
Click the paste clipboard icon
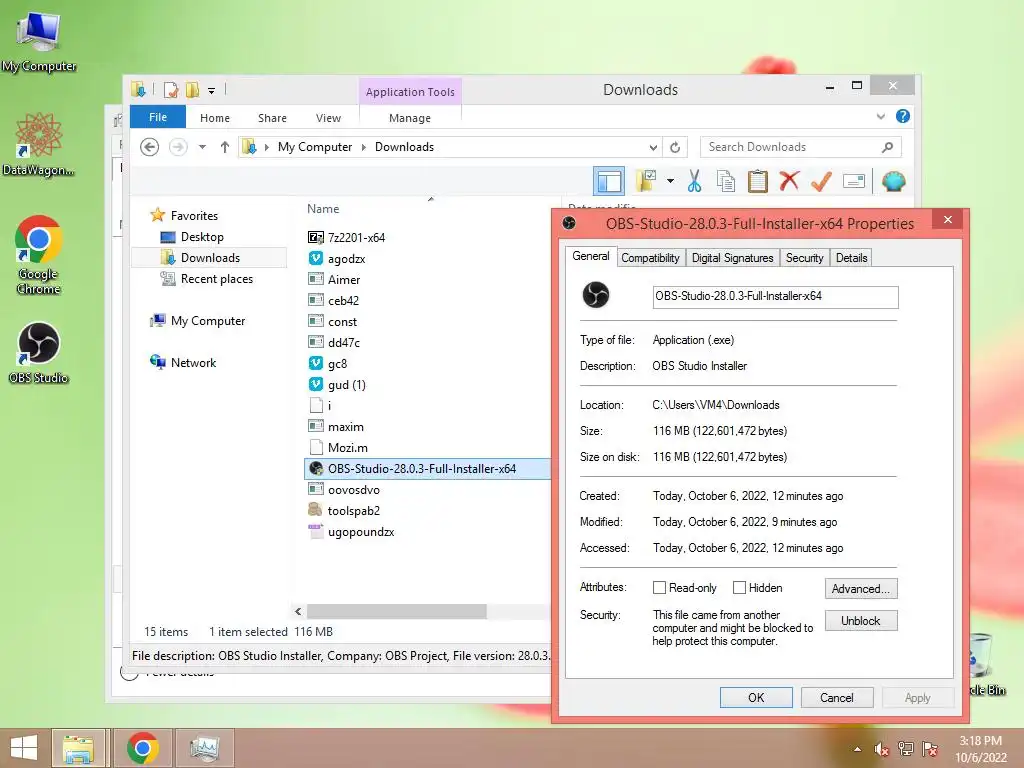pos(758,181)
